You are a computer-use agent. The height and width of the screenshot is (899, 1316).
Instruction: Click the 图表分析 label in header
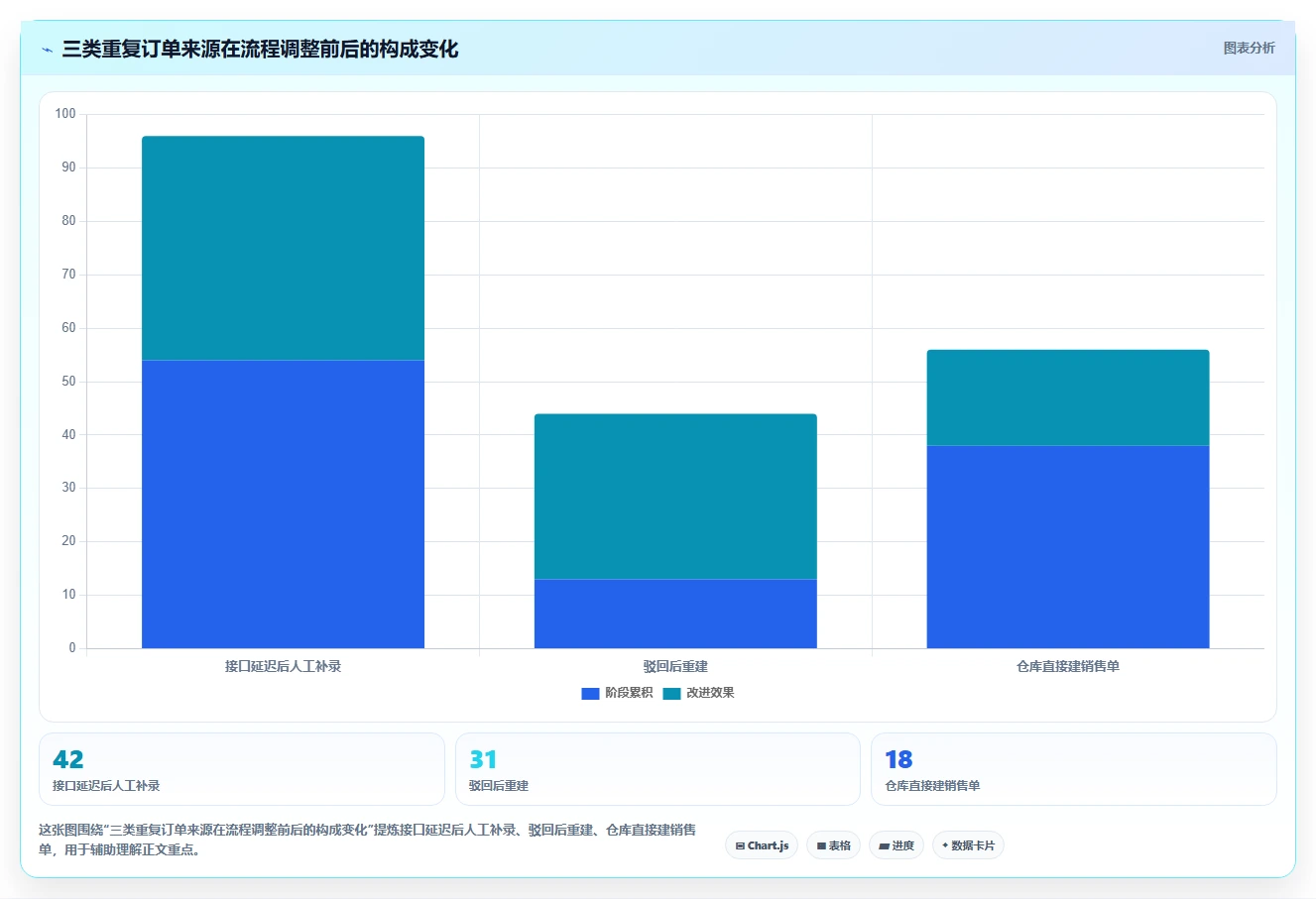coord(1249,48)
